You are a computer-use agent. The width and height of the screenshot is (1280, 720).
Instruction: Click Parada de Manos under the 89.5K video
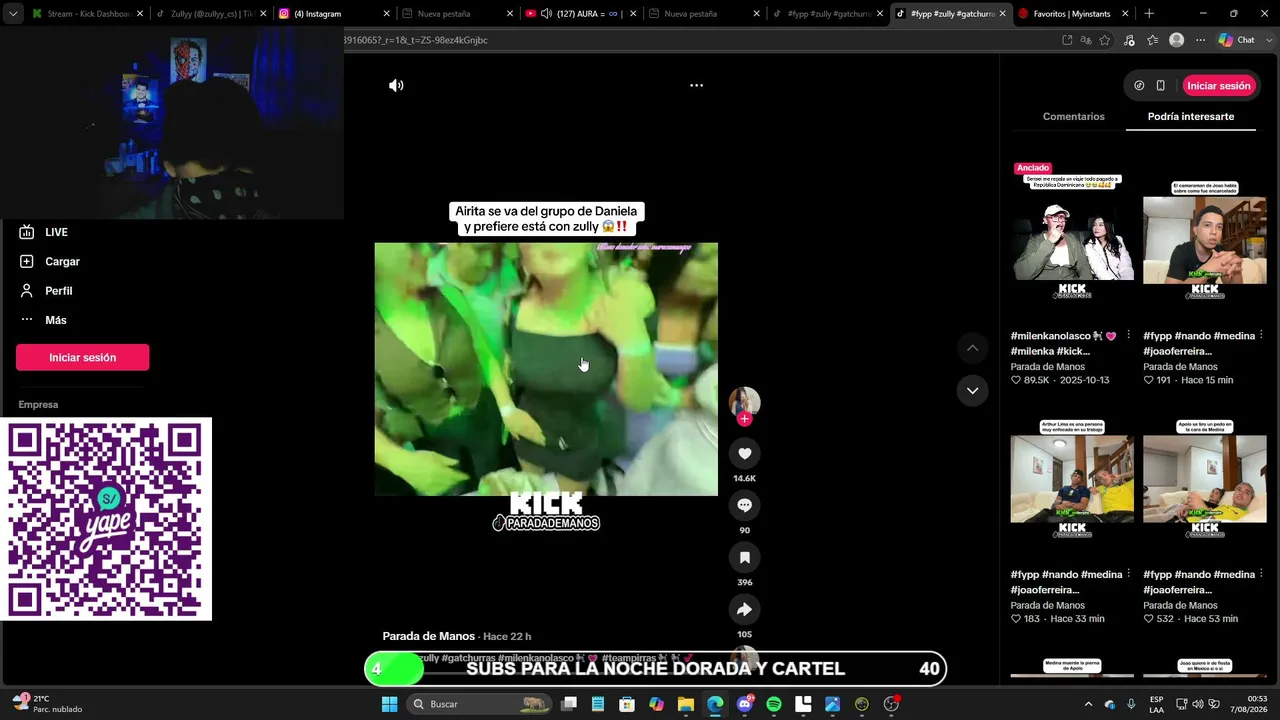click(1048, 367)
